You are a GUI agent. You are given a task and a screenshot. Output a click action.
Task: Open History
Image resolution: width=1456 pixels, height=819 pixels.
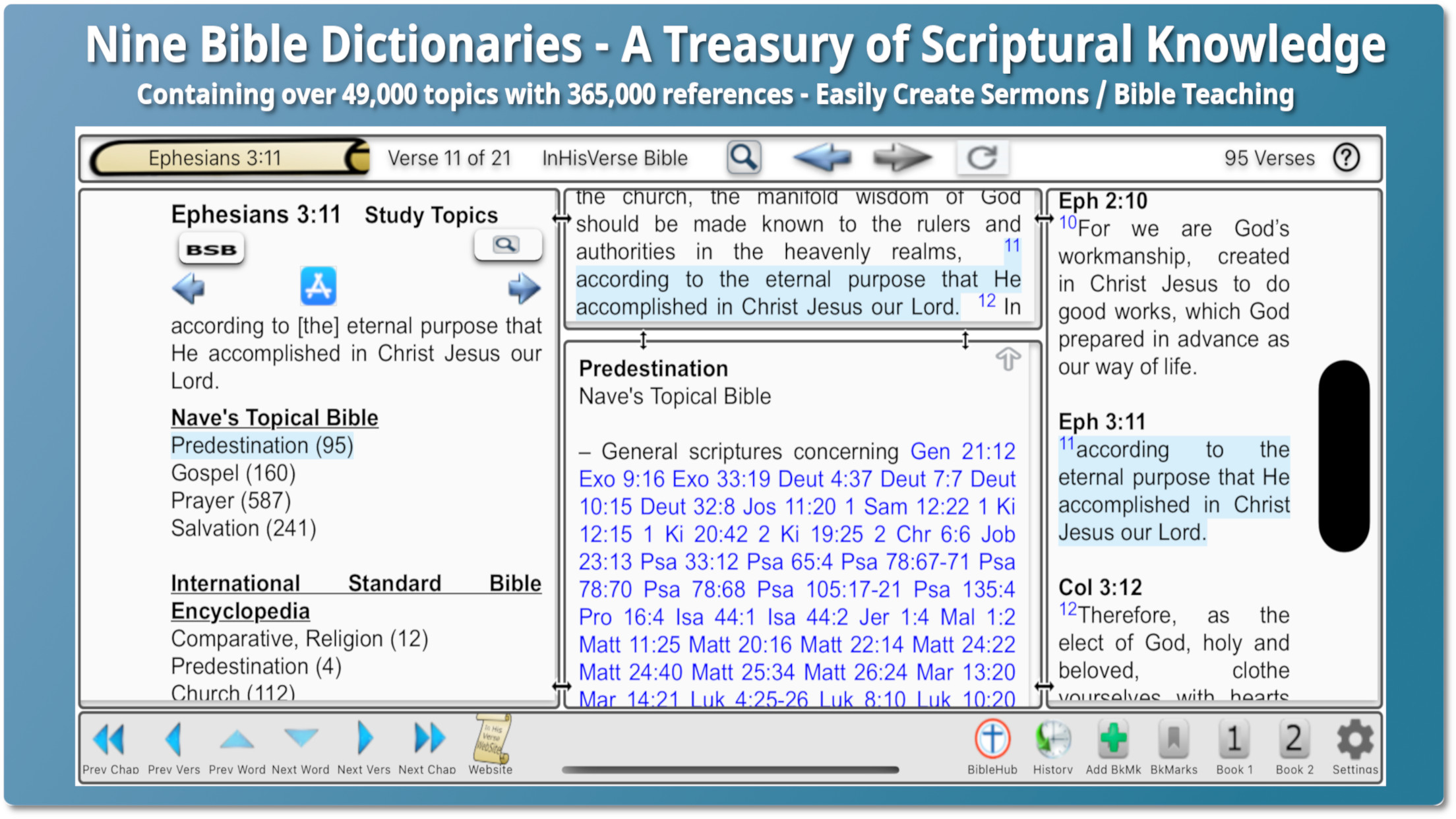1052,747
